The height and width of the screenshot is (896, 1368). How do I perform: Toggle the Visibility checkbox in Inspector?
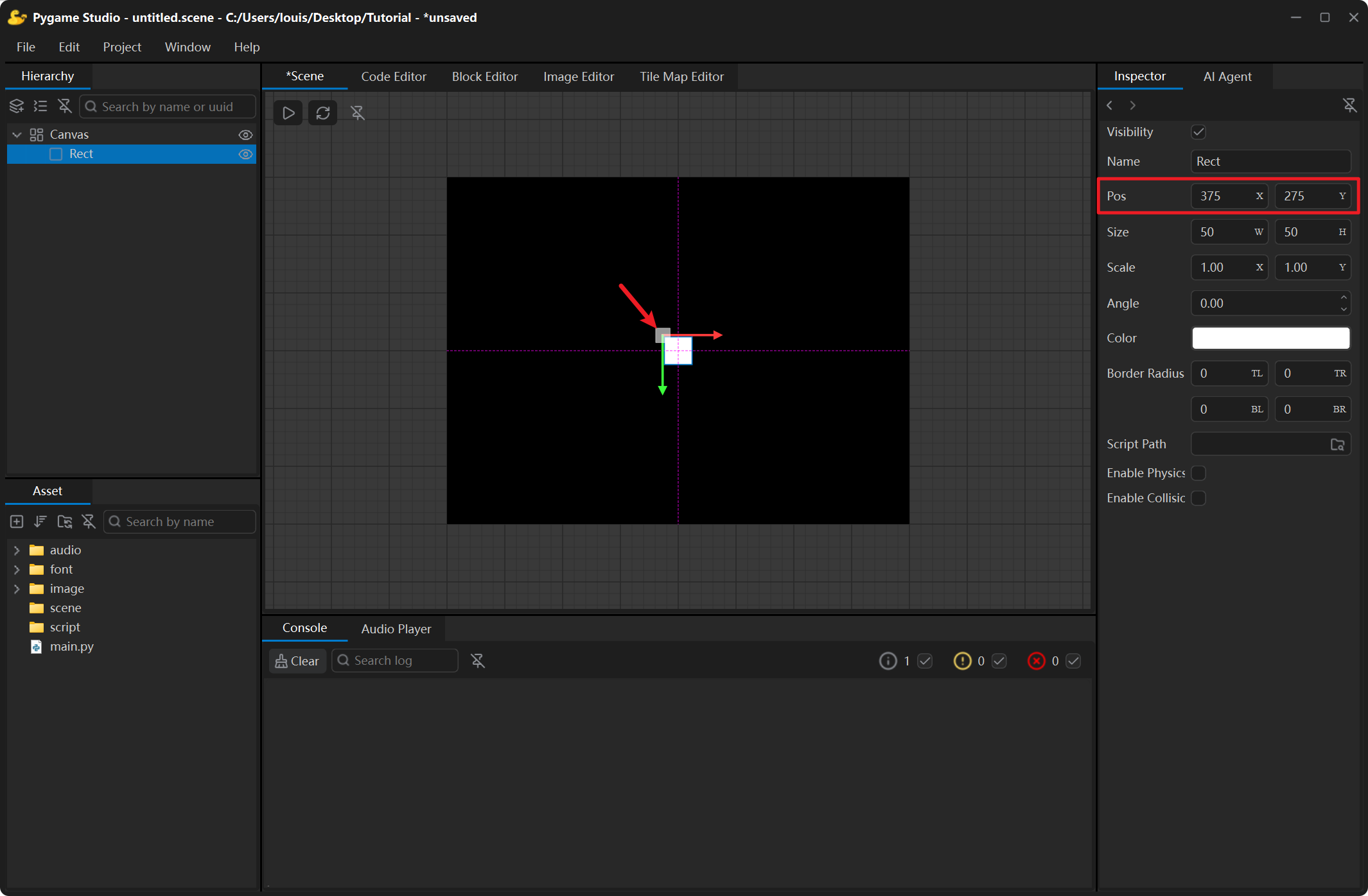(x=1198, y=132)
